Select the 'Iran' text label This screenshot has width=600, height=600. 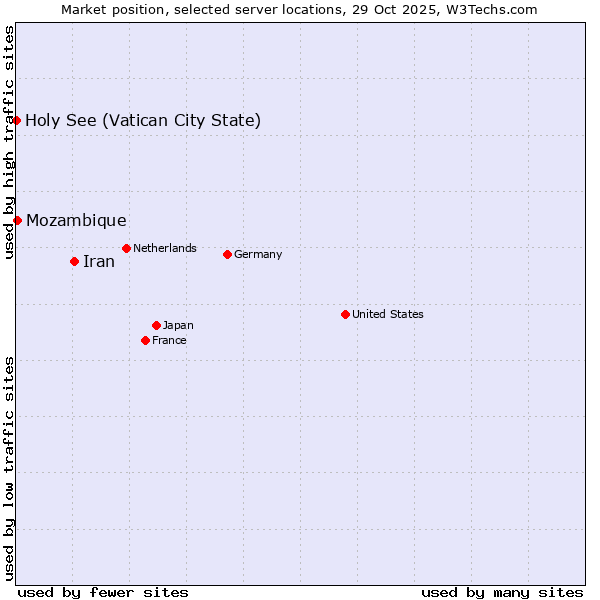coord(99,262)
